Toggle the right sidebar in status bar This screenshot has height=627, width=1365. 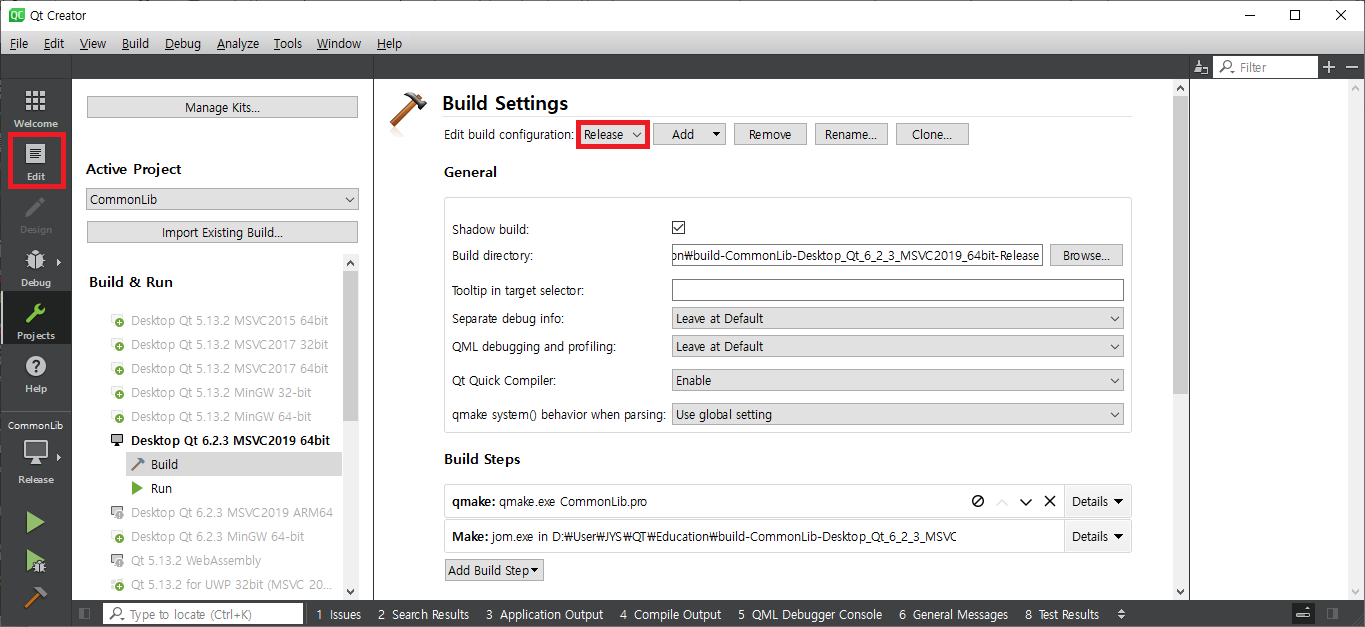click(1332, 614)
